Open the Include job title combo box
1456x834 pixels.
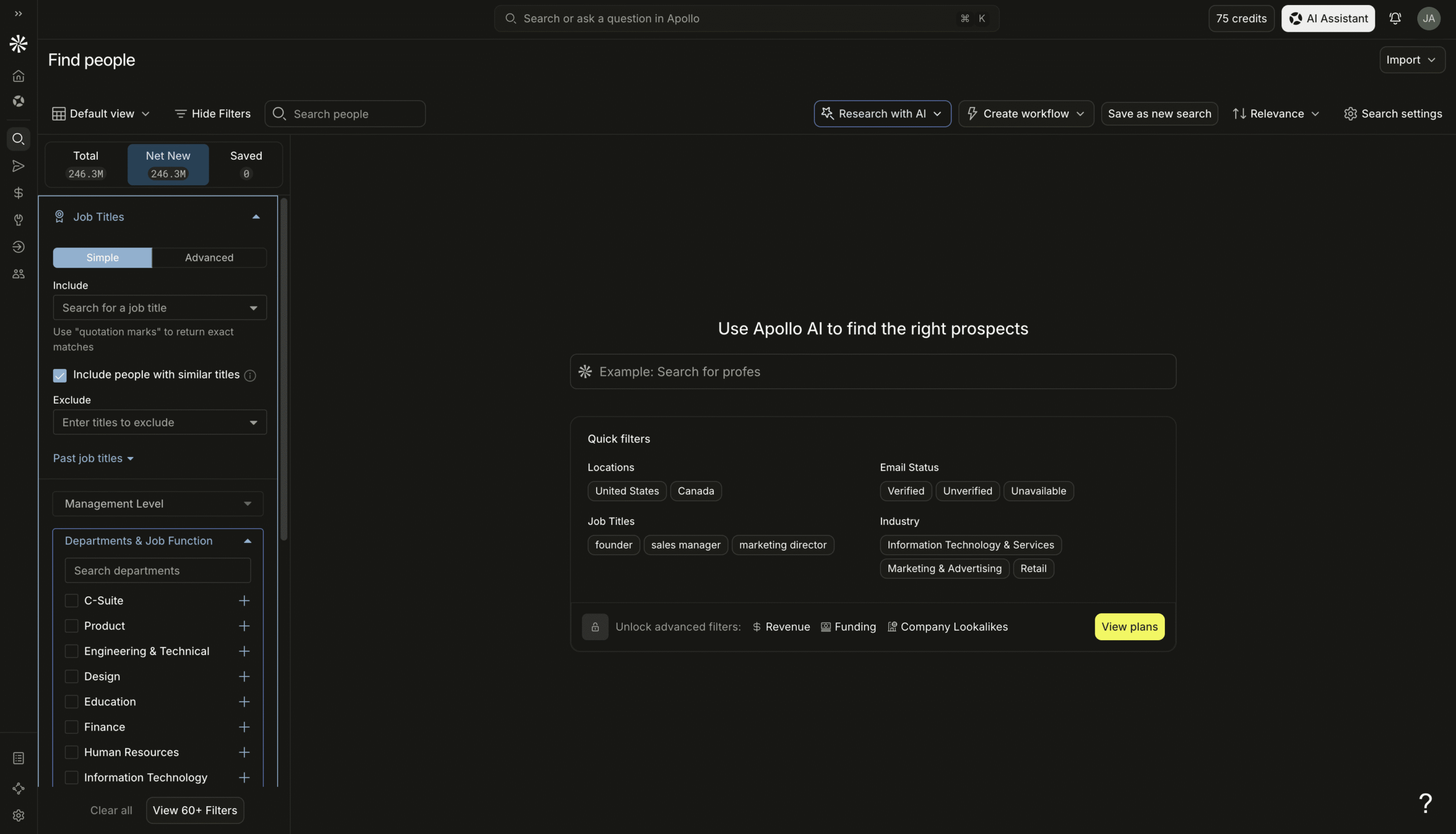[x=160, y=308]
